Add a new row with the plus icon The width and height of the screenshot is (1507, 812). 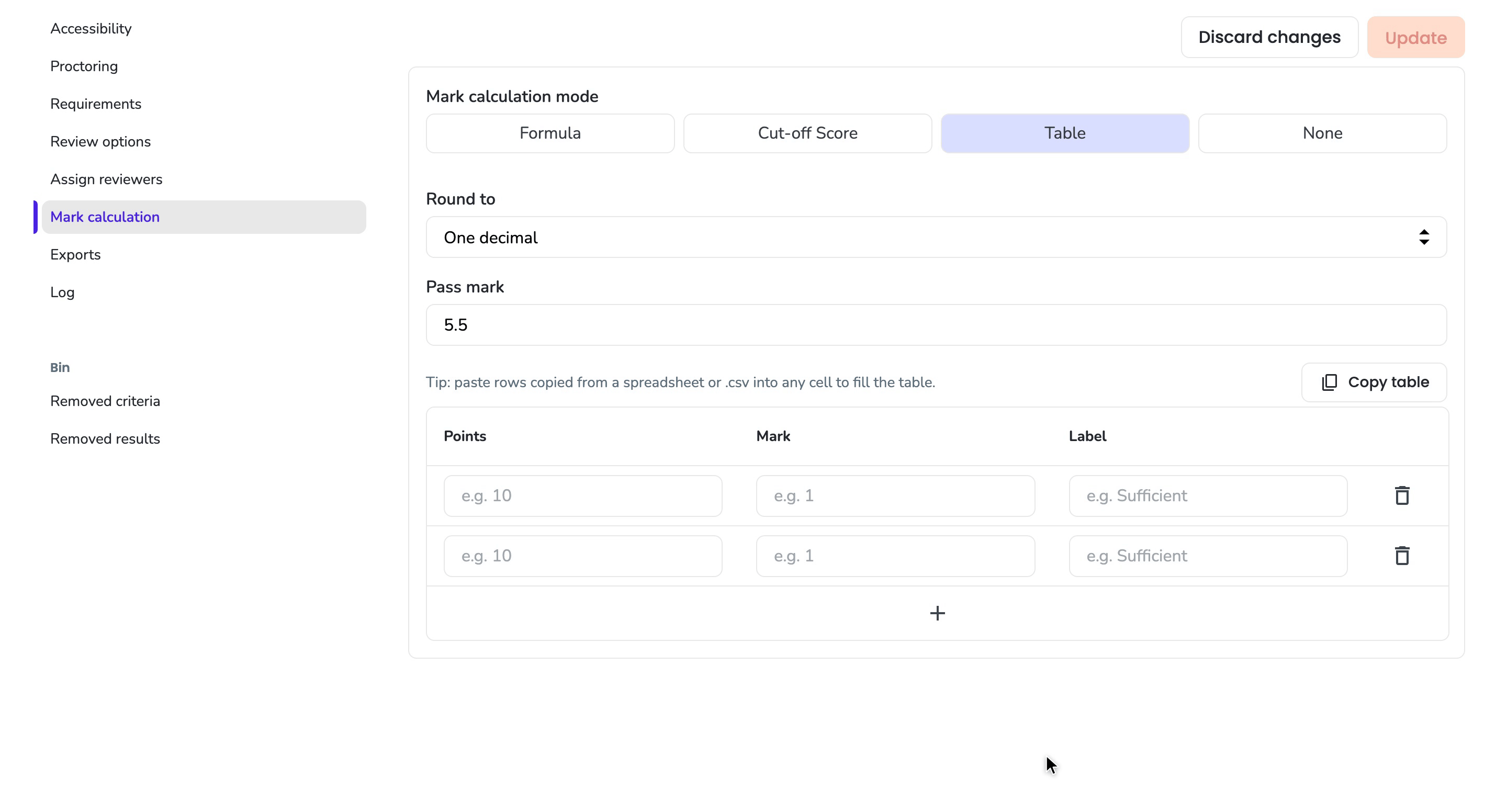pyautogui.click(x=937, y=613)
